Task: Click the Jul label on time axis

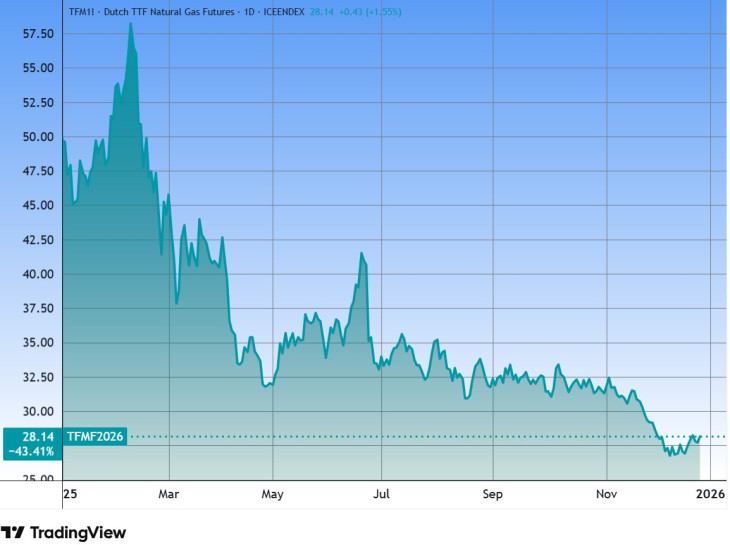Action: (380, 494)
